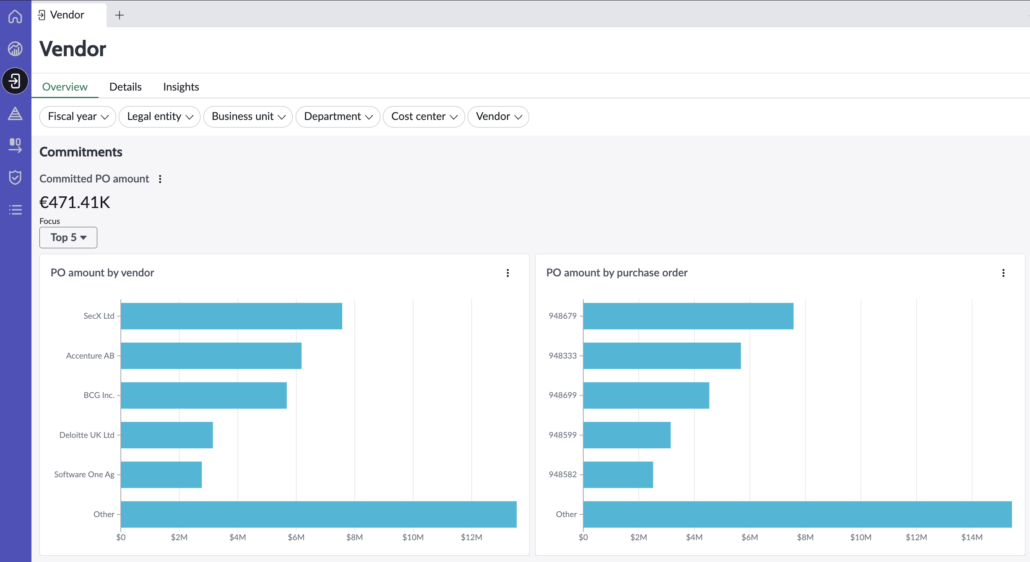Select the highlighted Vendor icon in sidebar
Screen dimensions: 1030x562
[15, 81]
